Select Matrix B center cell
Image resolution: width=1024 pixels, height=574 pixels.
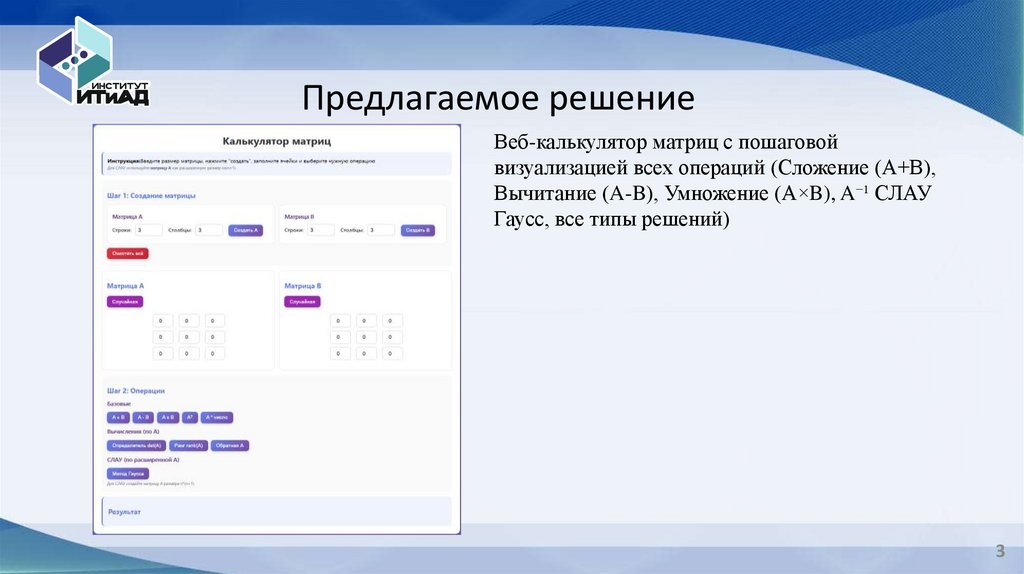point(366,337)
